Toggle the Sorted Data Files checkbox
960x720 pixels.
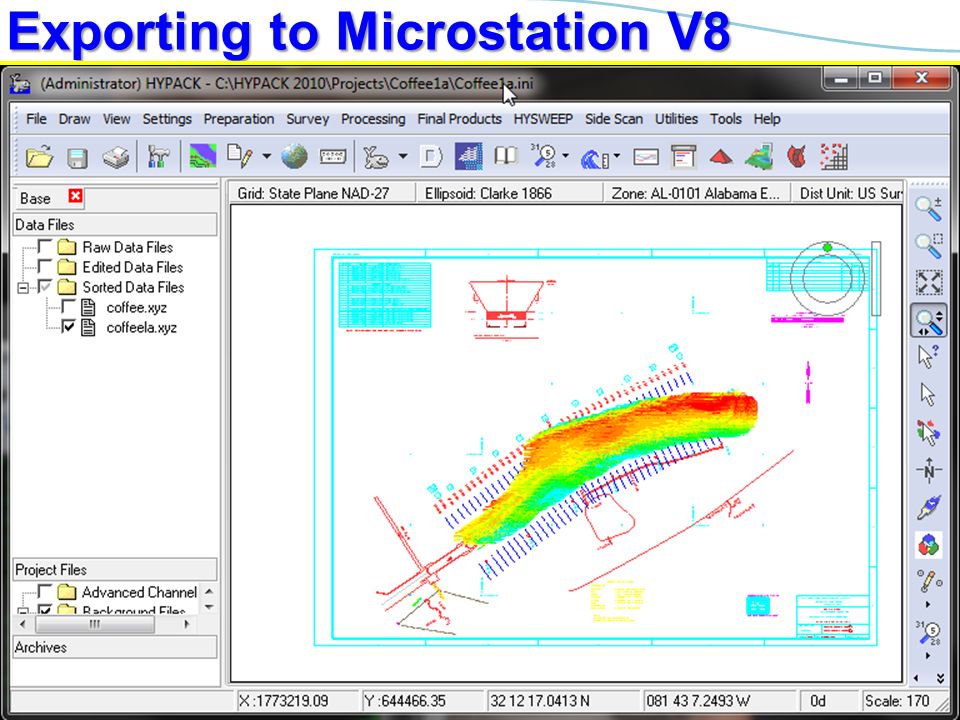coord(44,287)
